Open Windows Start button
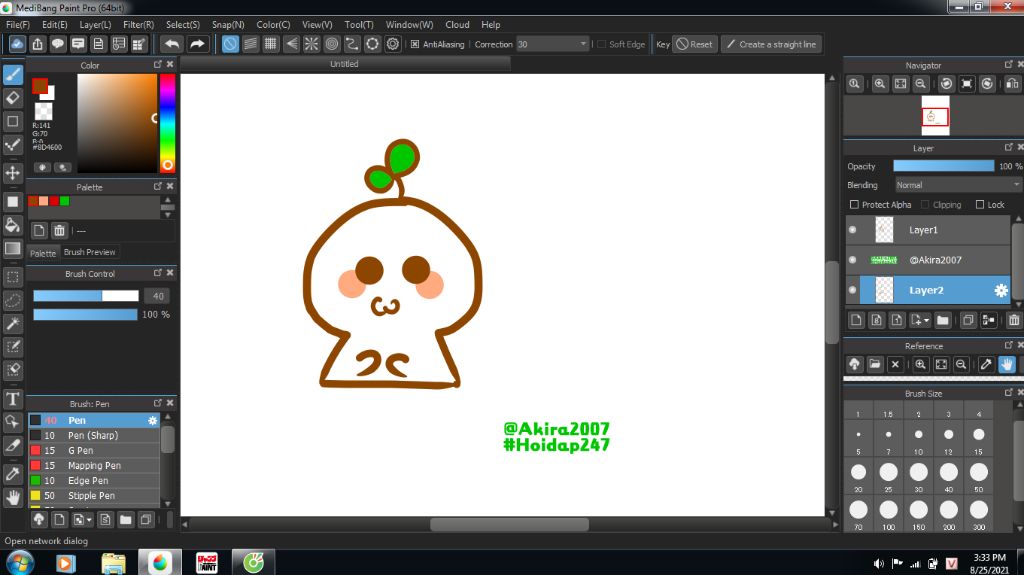This screenshot has height=575, width=1024. click(20, 563)
